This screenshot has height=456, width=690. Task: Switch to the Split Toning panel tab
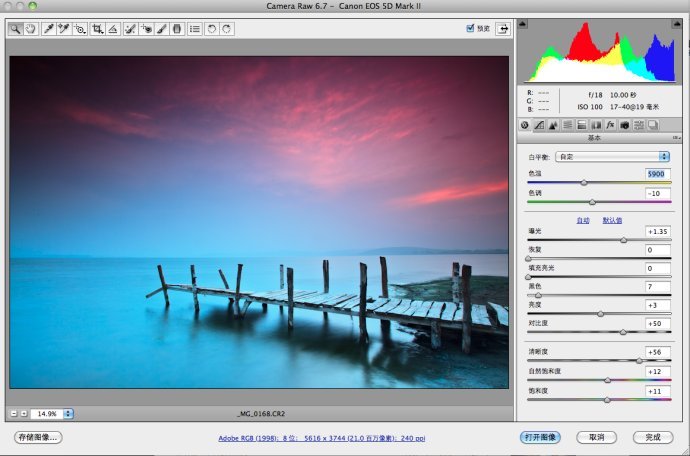tap(582, 125)
